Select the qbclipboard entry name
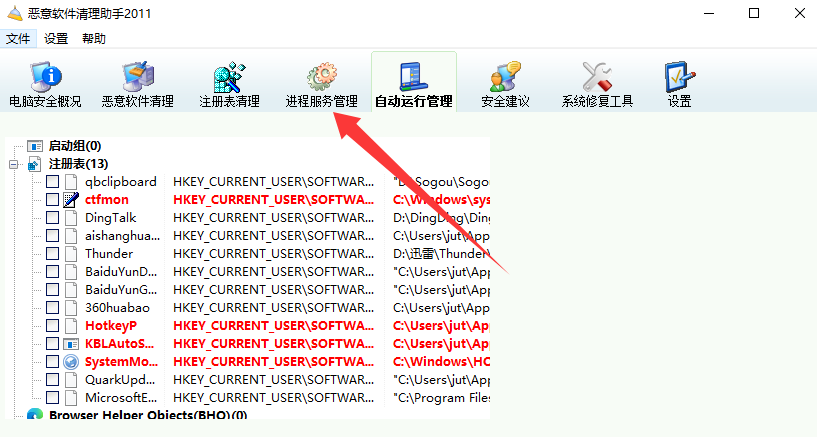Viewport: 817px width, 437px height. 121,182
